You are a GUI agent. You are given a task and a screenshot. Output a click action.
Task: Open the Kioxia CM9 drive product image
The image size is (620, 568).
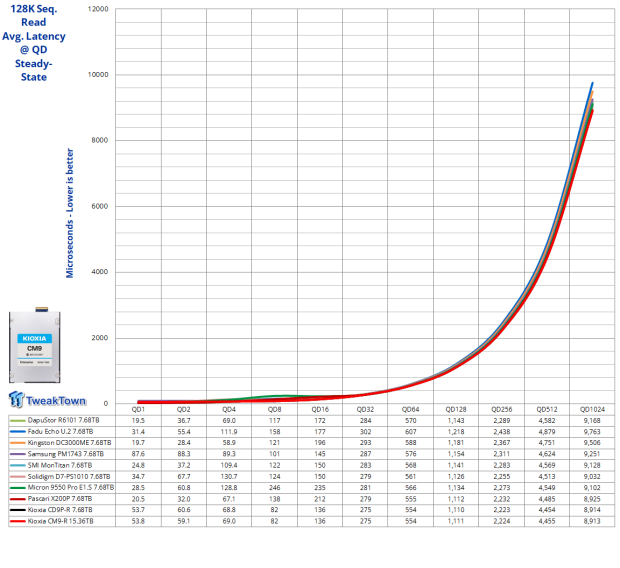pyautogui.click(x=35, y=345)
